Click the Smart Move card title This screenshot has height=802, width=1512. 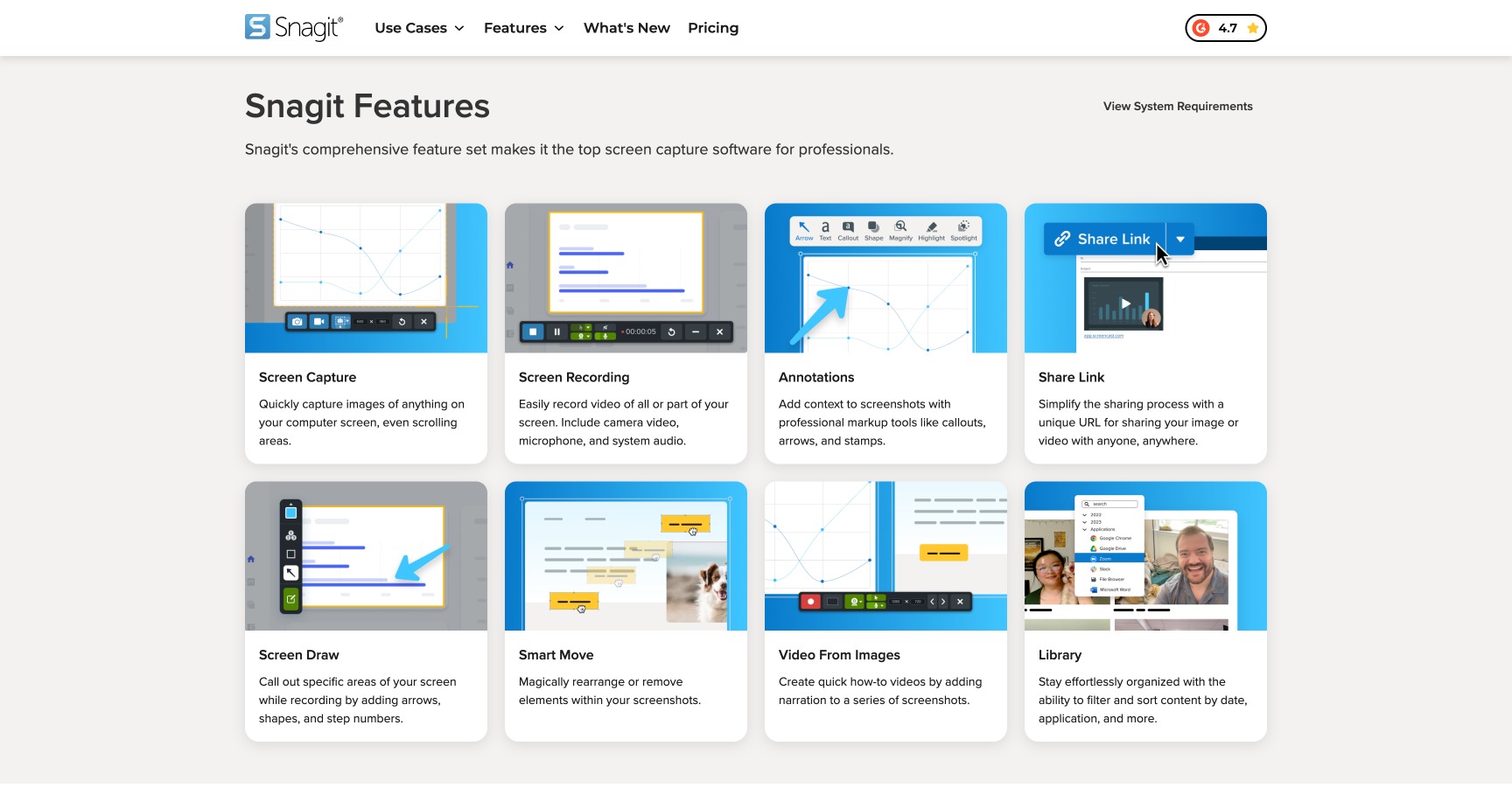coord(556,655)
